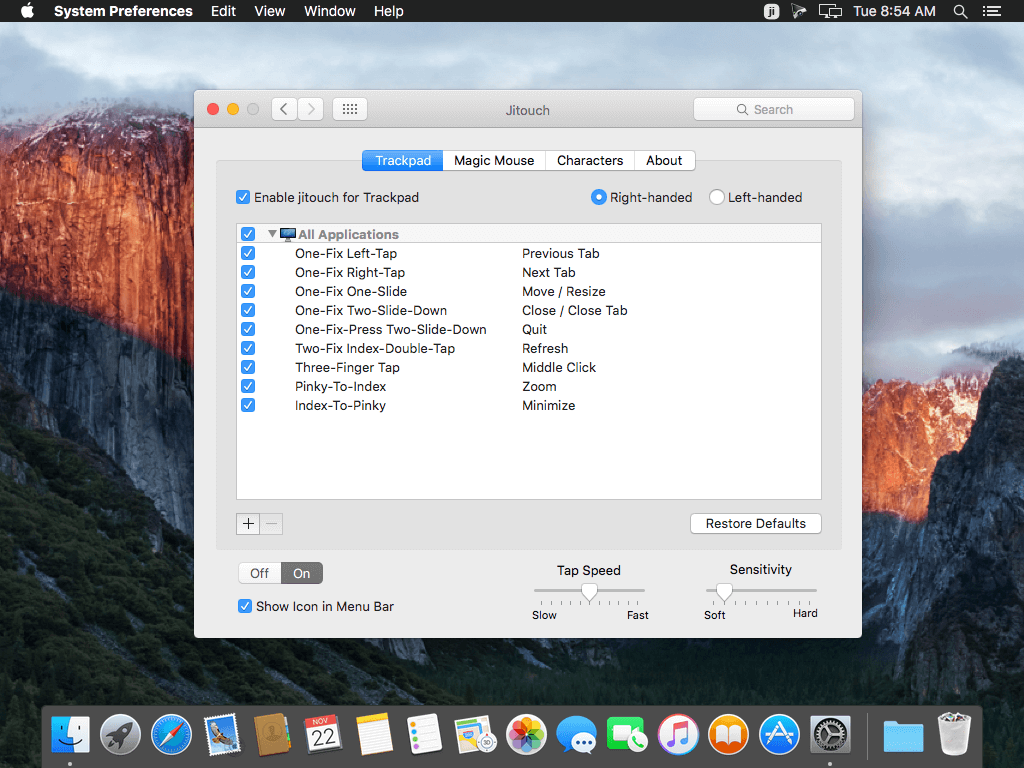Open Edit menu in menu bar
1024x768 pixels.
223,11
